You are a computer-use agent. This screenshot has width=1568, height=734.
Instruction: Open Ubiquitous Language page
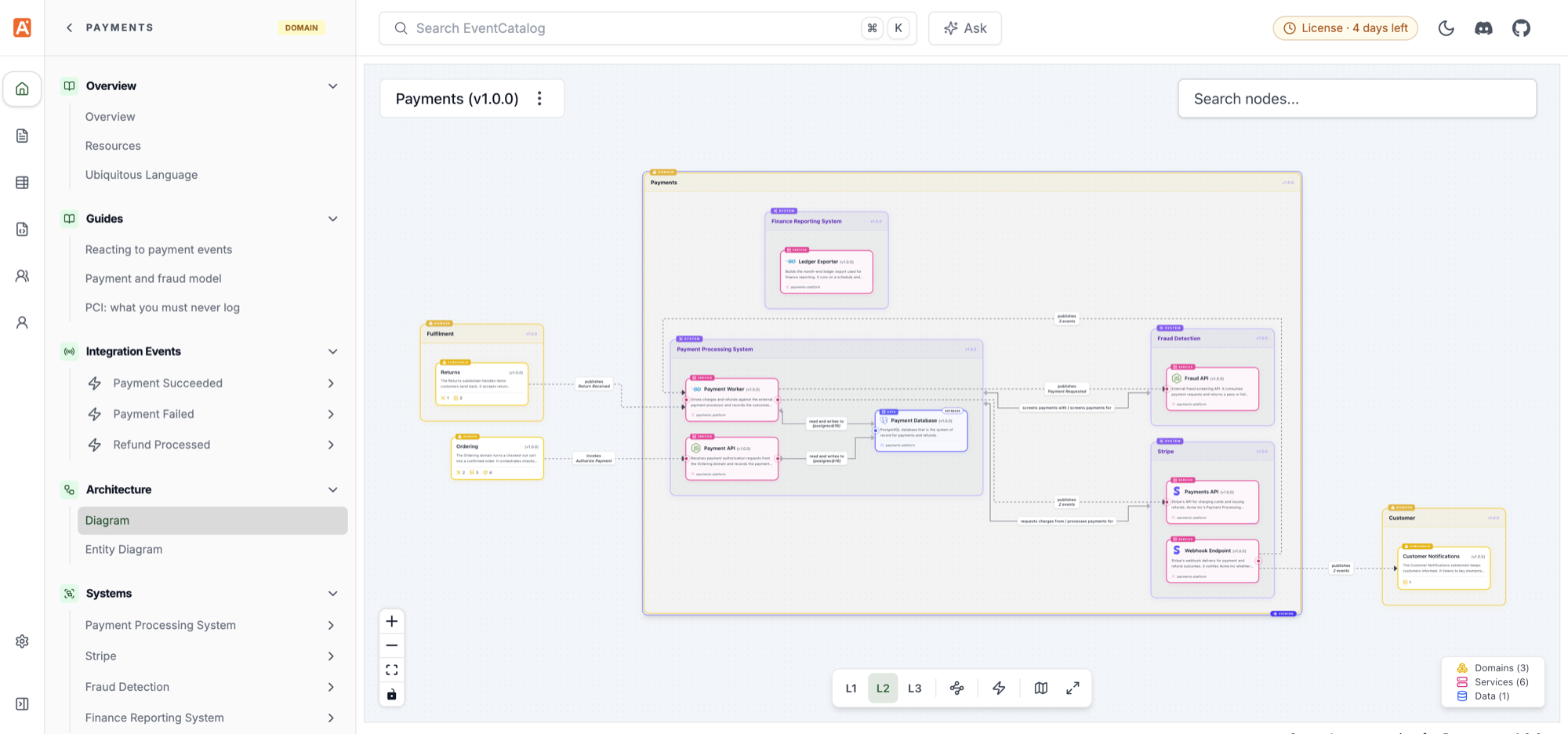[141, 175]
